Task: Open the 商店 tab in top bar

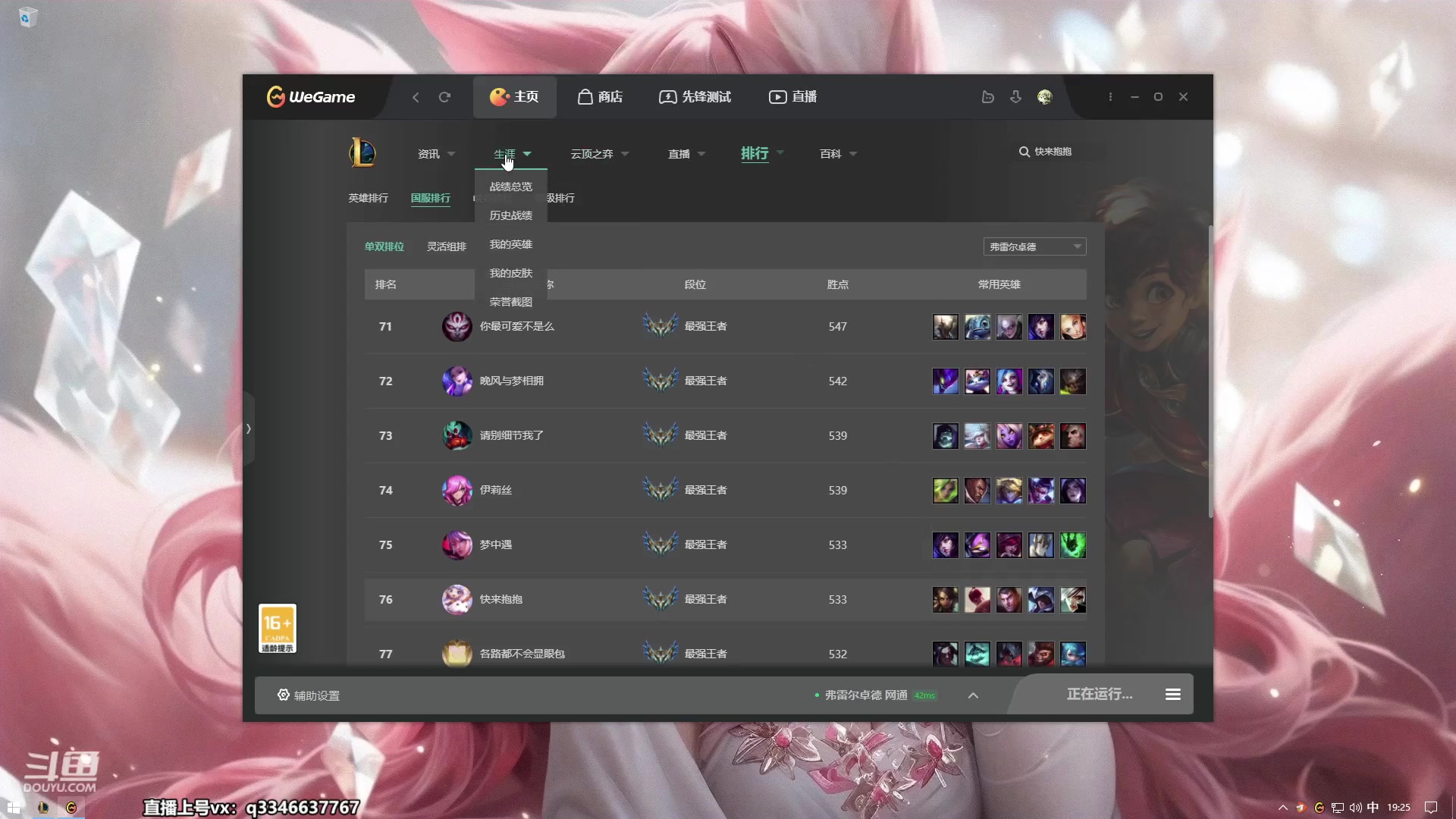Action: (600, 97)
